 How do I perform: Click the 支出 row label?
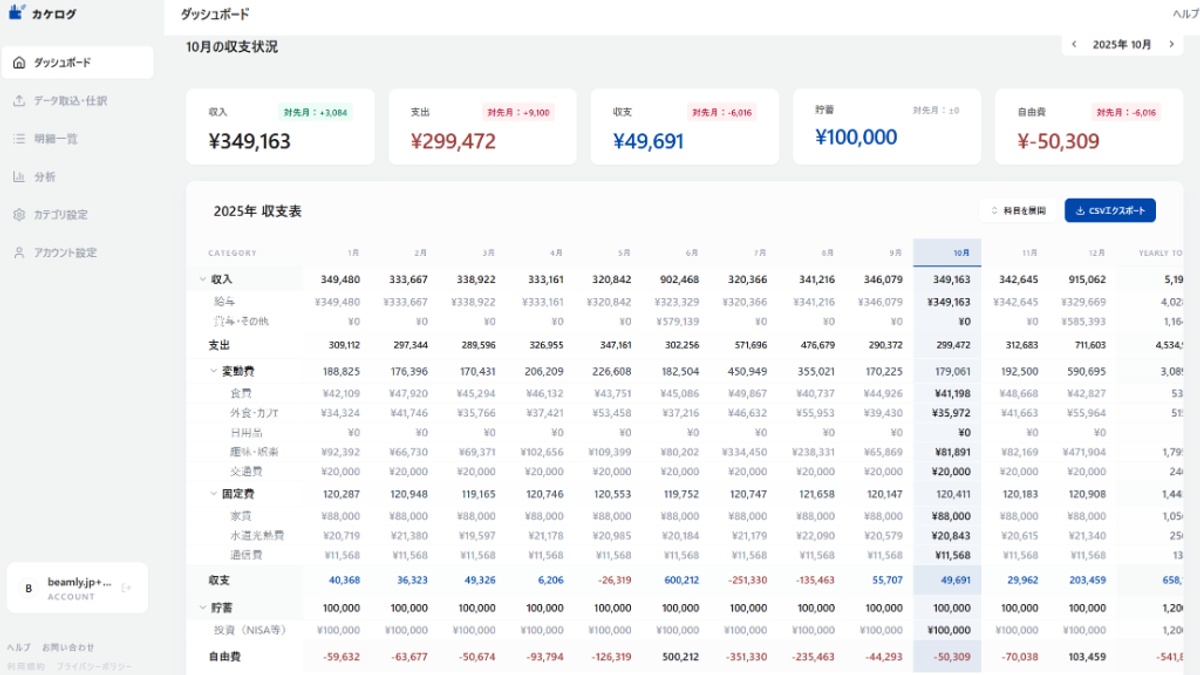click(219, 345)
